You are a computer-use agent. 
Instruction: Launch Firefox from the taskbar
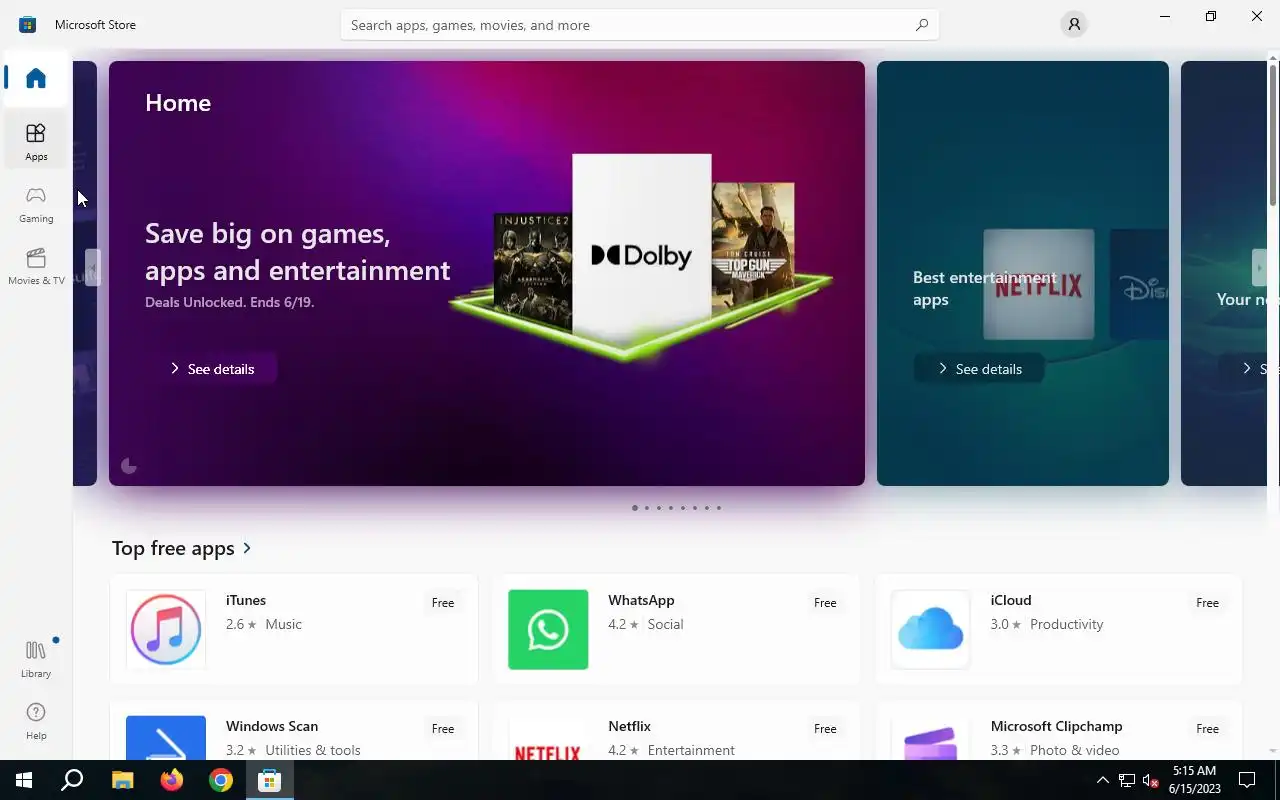coord(171,780)
